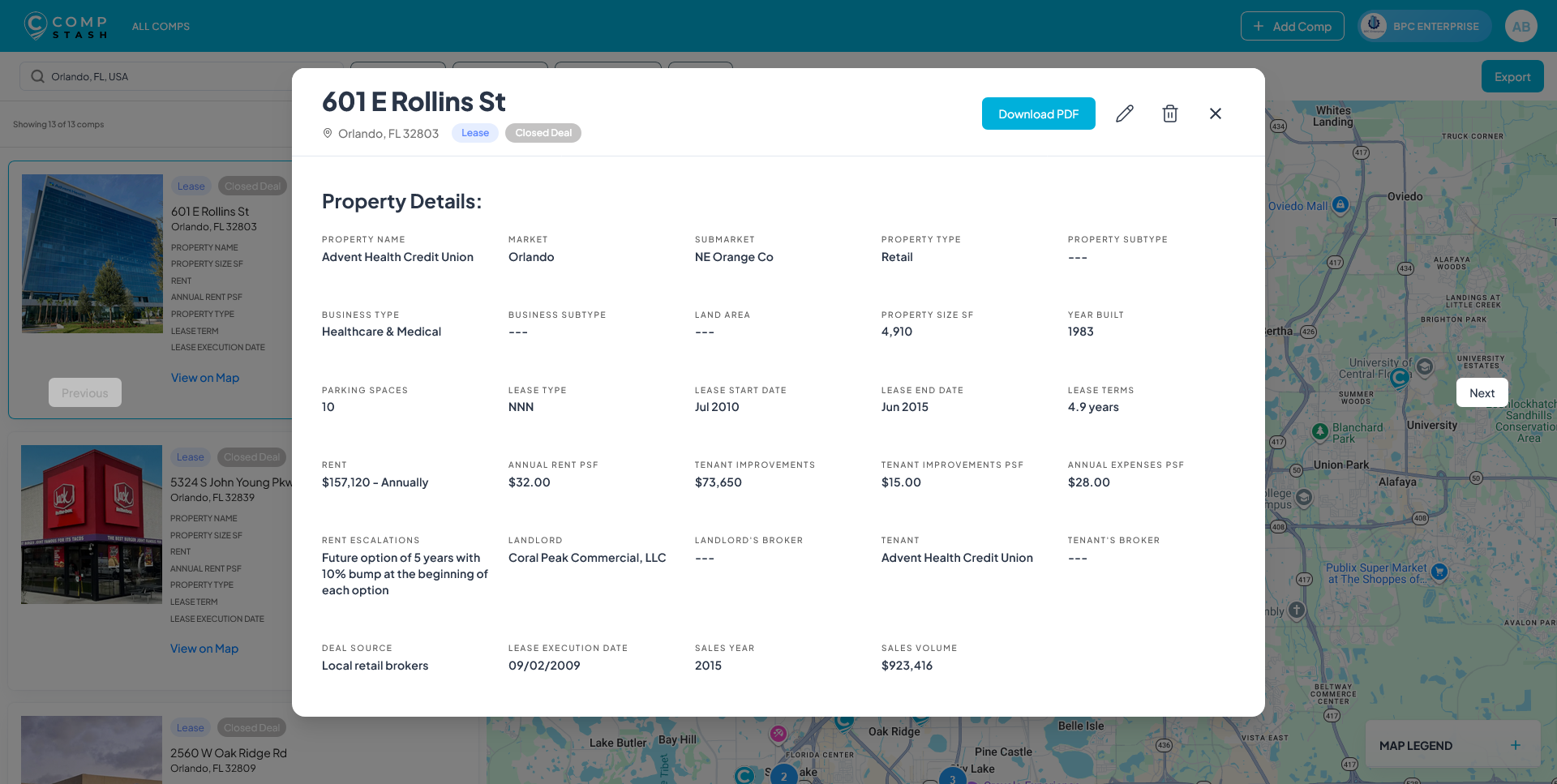1557x784 pixels.
Task: Close the property details modal
Action: [1215, 114]
